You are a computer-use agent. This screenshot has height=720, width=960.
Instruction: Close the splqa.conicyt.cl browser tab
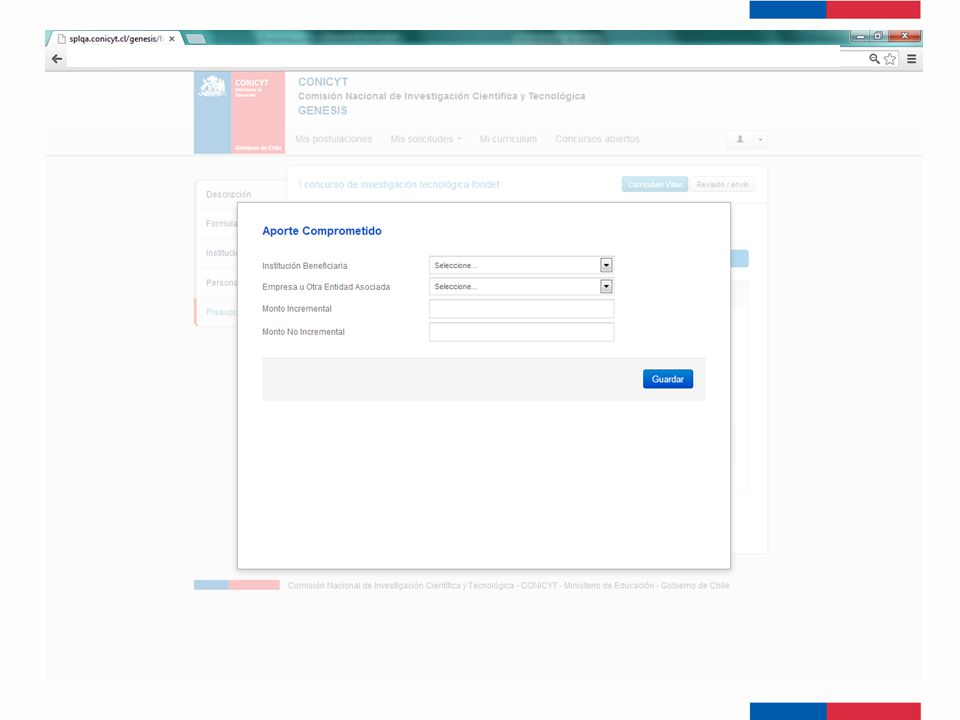[x=172, y=39]
